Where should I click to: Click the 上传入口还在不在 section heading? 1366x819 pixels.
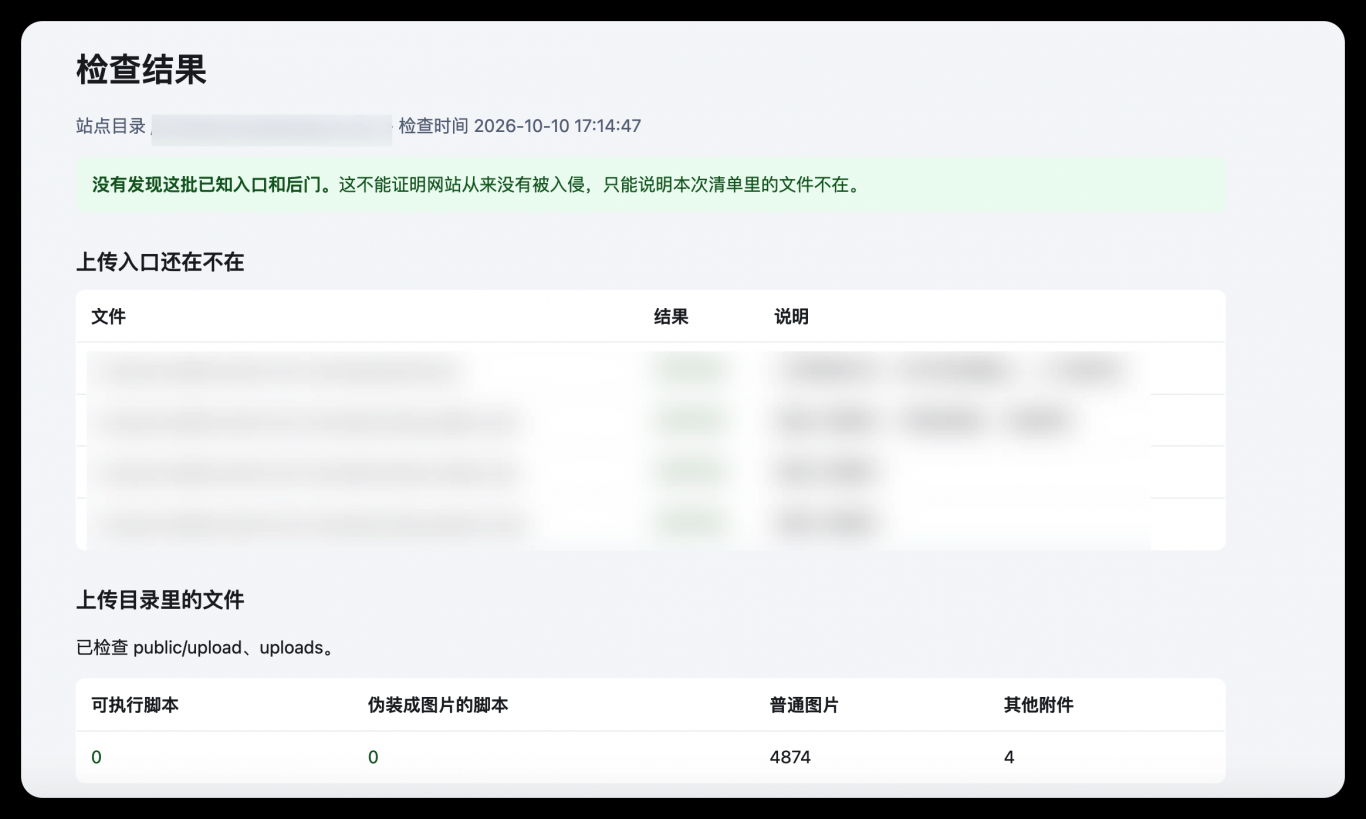click(160, 263)
